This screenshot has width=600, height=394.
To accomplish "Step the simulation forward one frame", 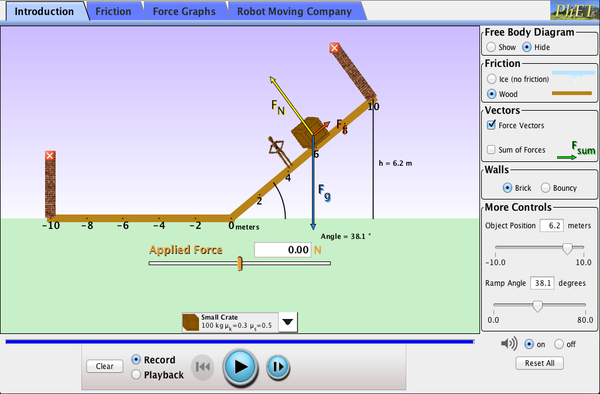I will coord(278,367).
